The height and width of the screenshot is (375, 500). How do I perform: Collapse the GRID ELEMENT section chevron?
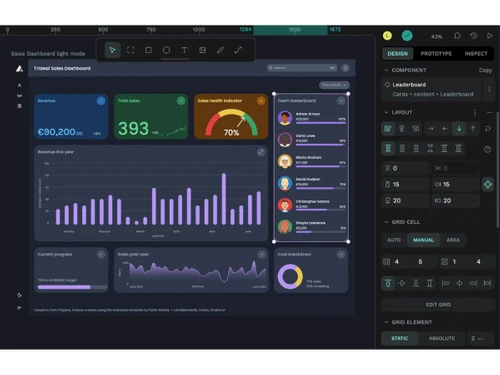[x=386, y=322]
